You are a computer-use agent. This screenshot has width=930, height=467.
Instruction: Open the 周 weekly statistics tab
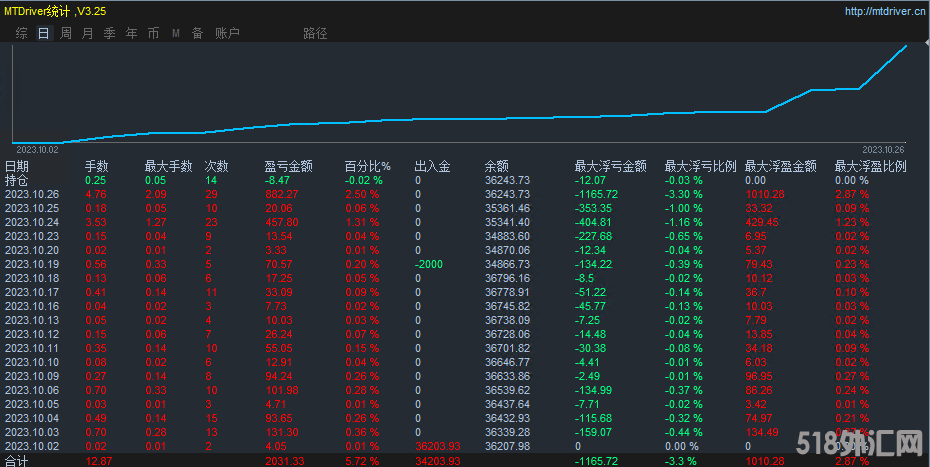pyautogui.click(x=65, y=33)
